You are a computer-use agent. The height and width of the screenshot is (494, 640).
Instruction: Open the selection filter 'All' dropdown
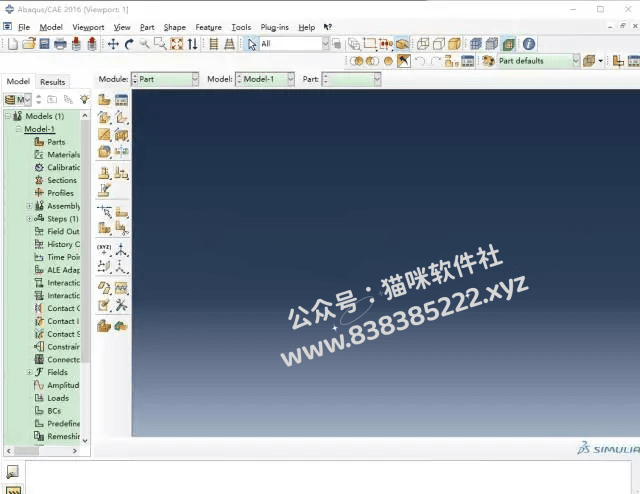pyautogui.click(x=294, y=44)
